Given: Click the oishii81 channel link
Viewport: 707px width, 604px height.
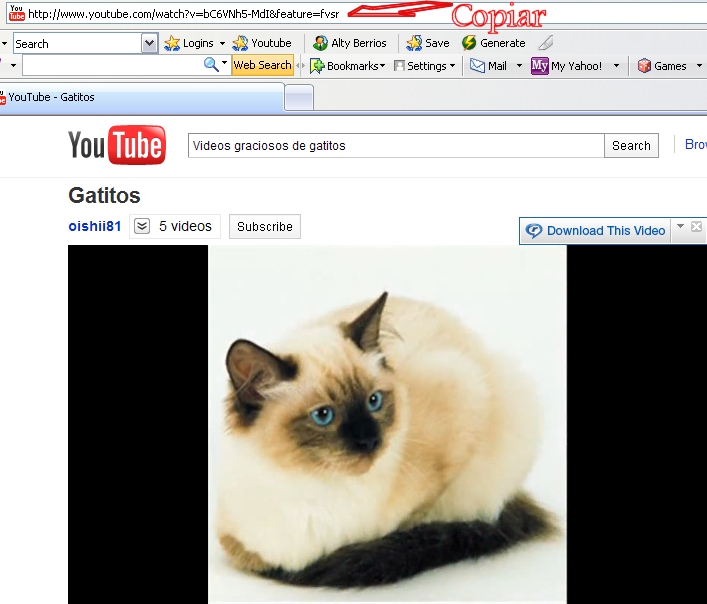Looking at the screenshot, I should [95, 227].
